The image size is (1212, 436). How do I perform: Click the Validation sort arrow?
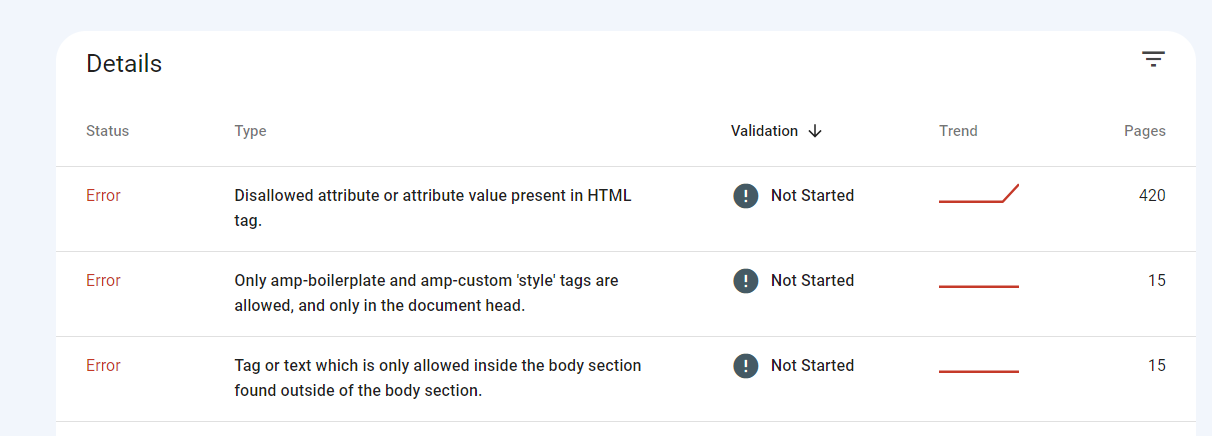coord(815,131)
